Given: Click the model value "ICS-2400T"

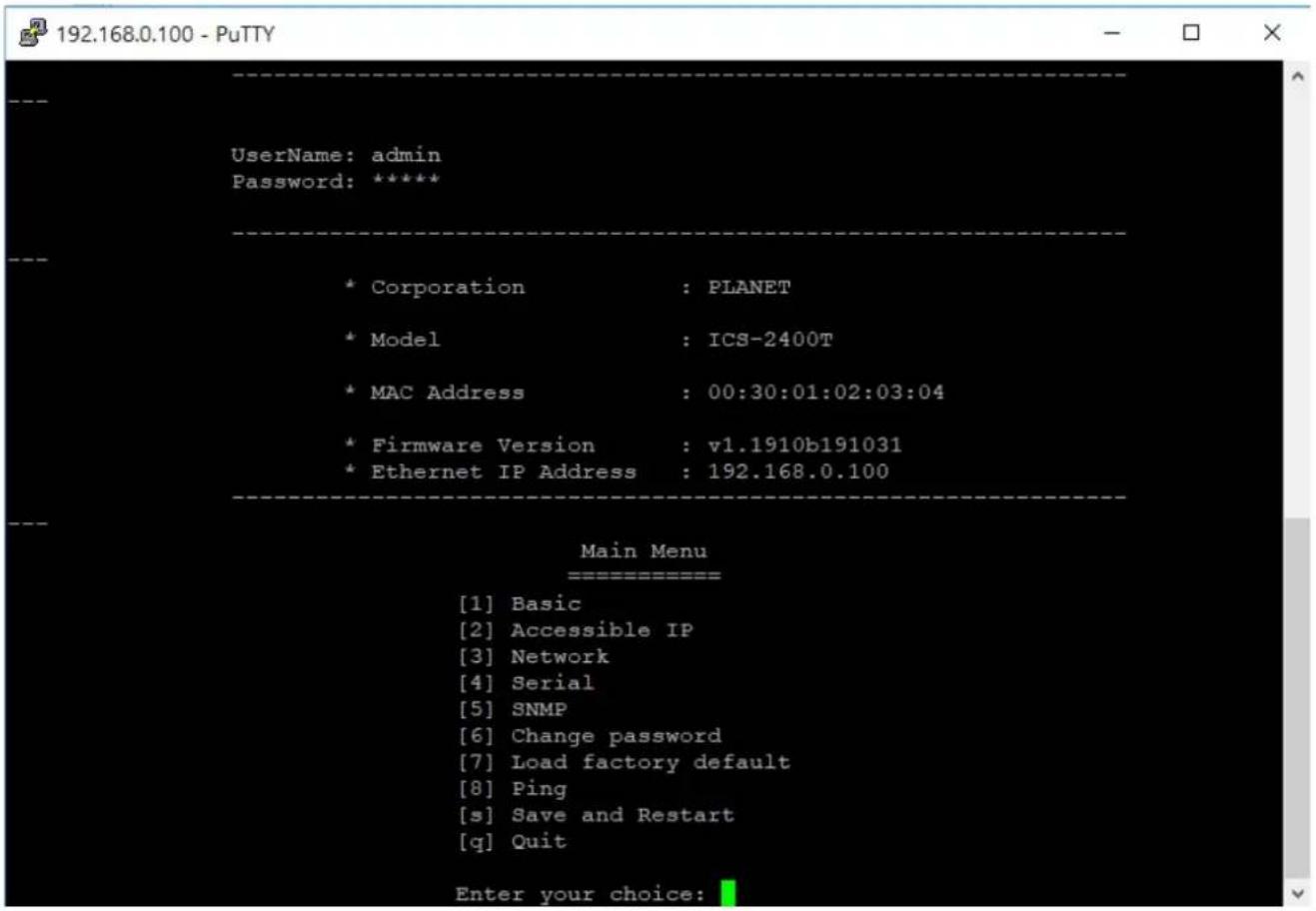Looking at the screenshot, I should (x=769, y=340).
